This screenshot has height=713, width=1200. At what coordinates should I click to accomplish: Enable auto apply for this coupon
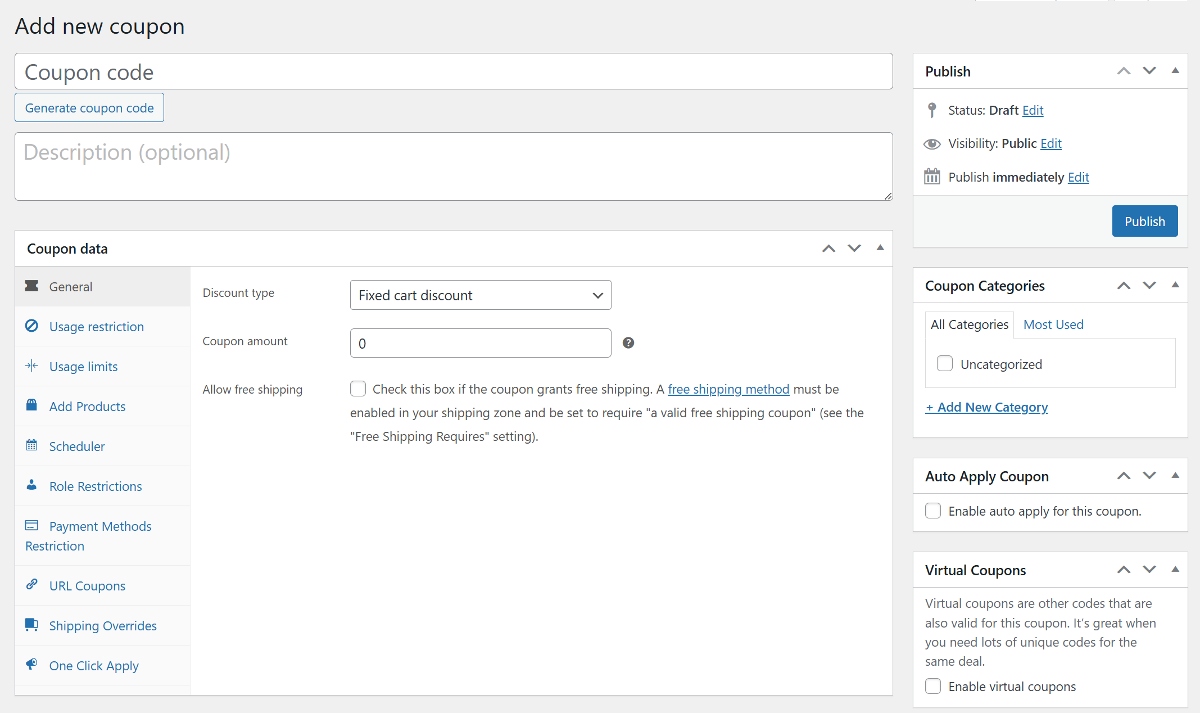[x=933, y=511]
